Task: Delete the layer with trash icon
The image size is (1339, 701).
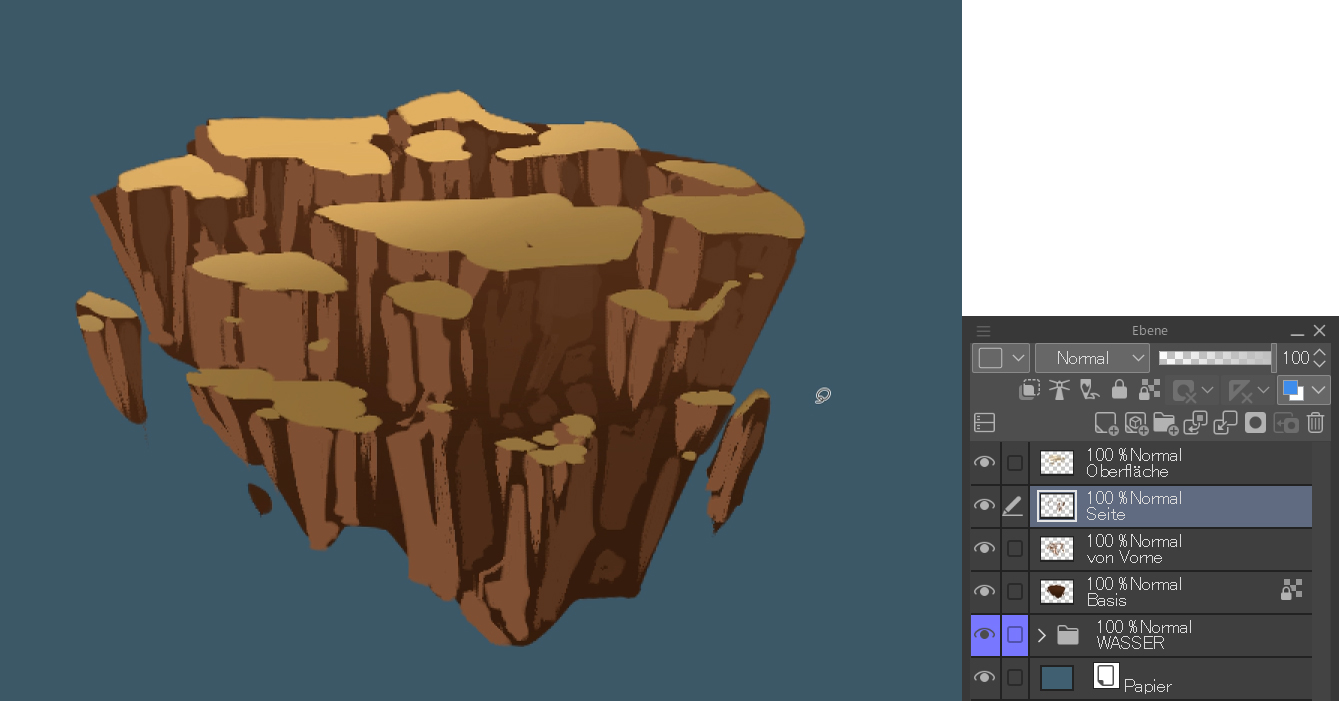Action: click(x=1316, y=423)
